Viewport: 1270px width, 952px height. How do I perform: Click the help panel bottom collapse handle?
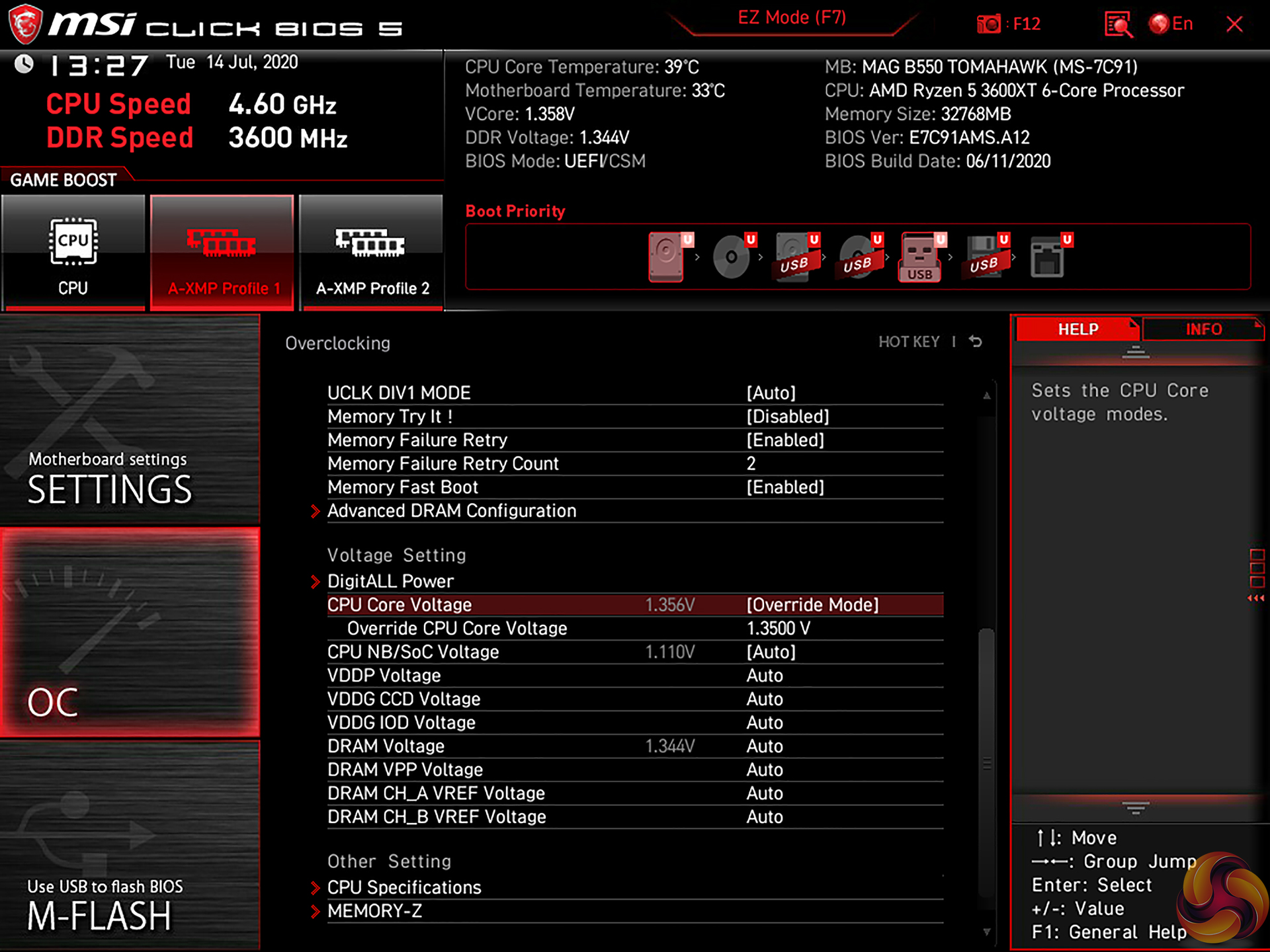click(x=1136, y=808)
